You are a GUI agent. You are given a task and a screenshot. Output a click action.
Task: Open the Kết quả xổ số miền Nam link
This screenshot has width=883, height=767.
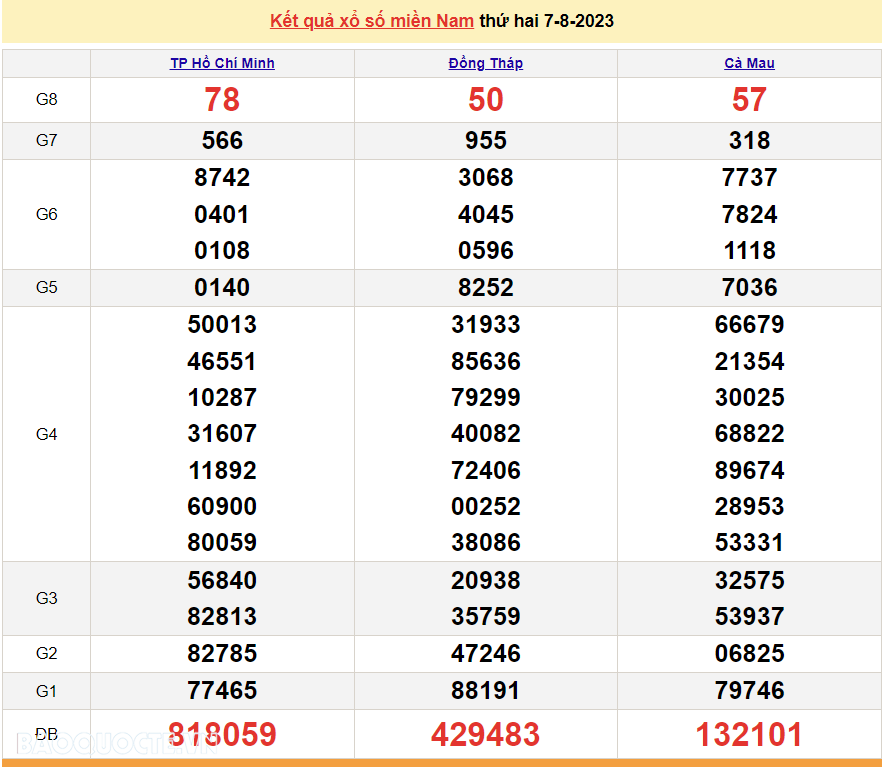click(x=372, y=21)
